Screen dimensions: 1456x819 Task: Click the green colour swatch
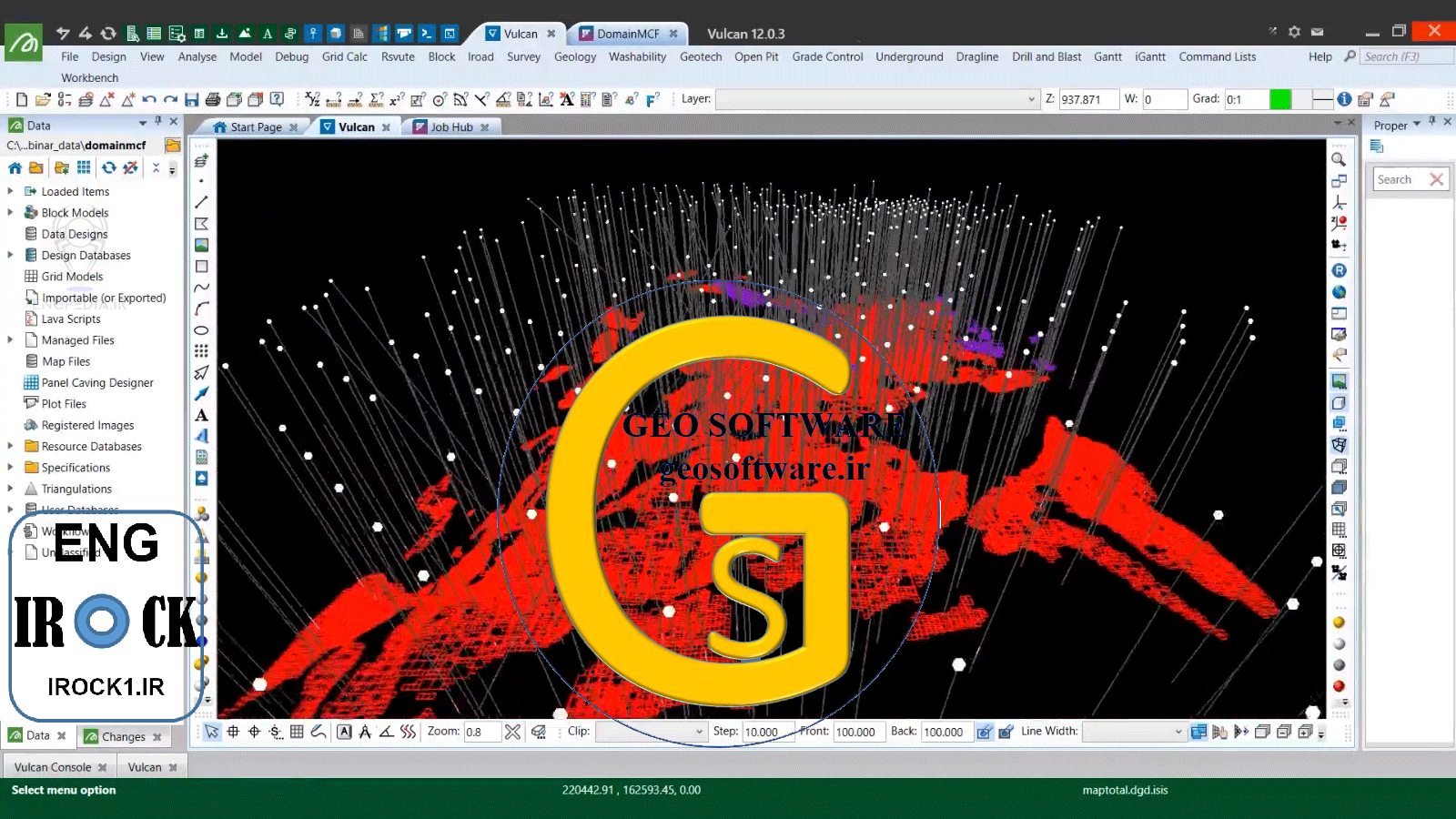pyautogui.click(x=1280, y=99)
